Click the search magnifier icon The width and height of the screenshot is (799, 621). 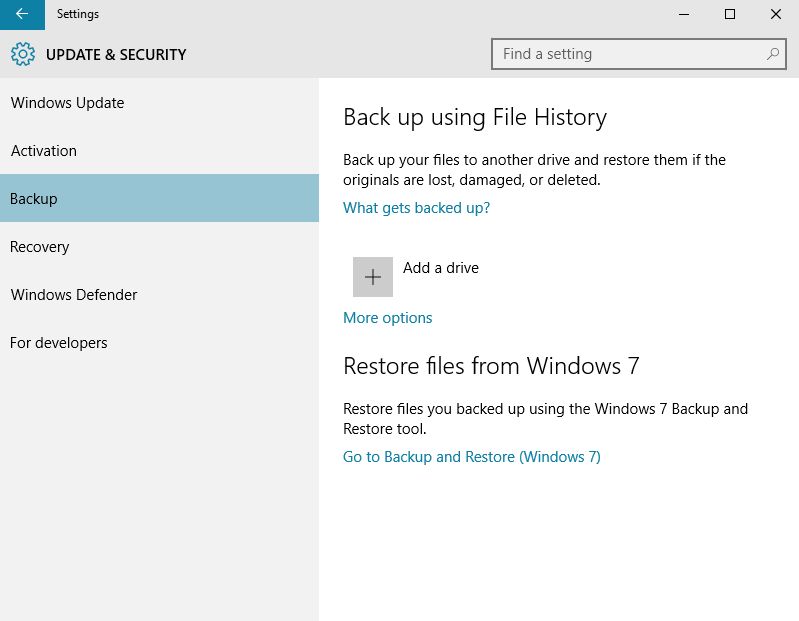point(773,53)
